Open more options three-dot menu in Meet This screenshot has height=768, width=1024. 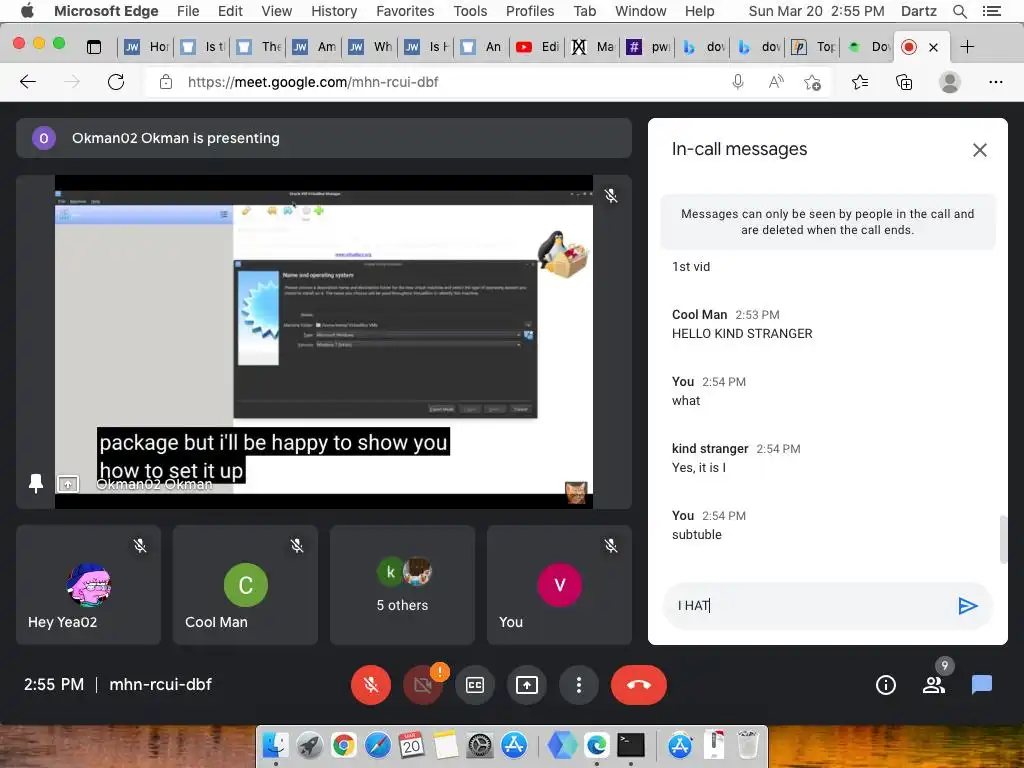click(579, 684)
